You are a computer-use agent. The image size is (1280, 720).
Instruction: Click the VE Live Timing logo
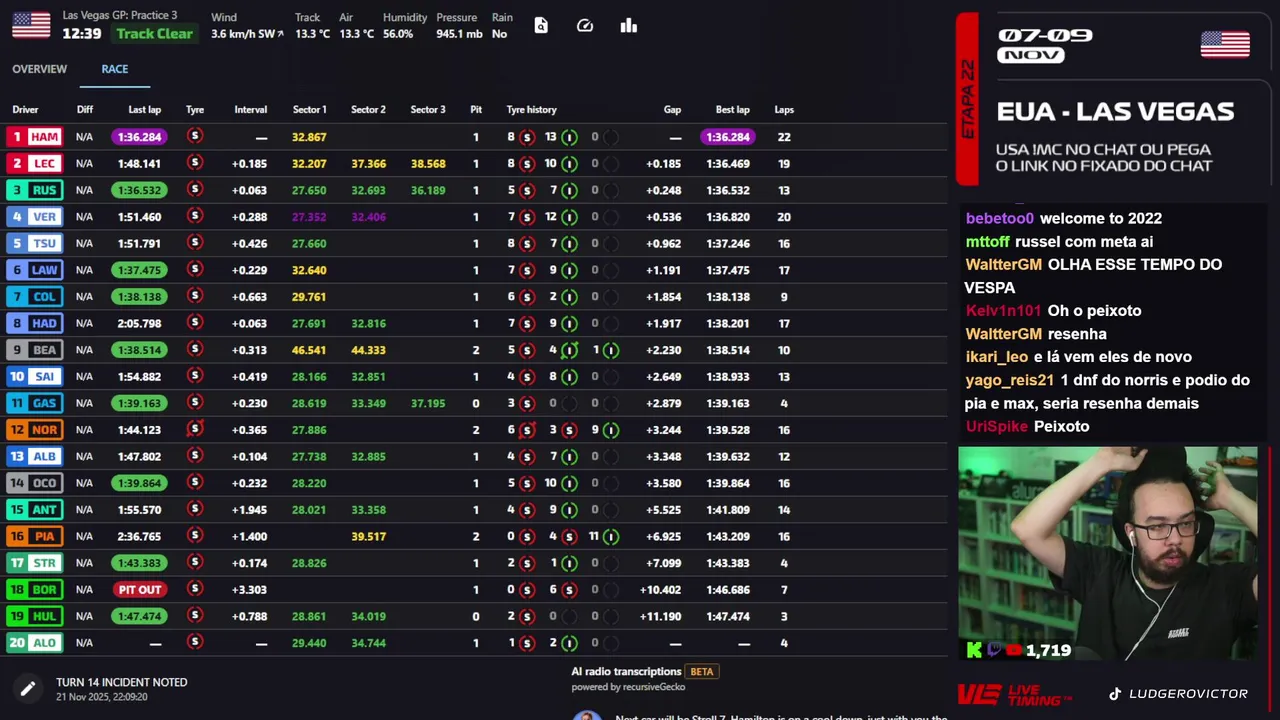(1014, 694)
